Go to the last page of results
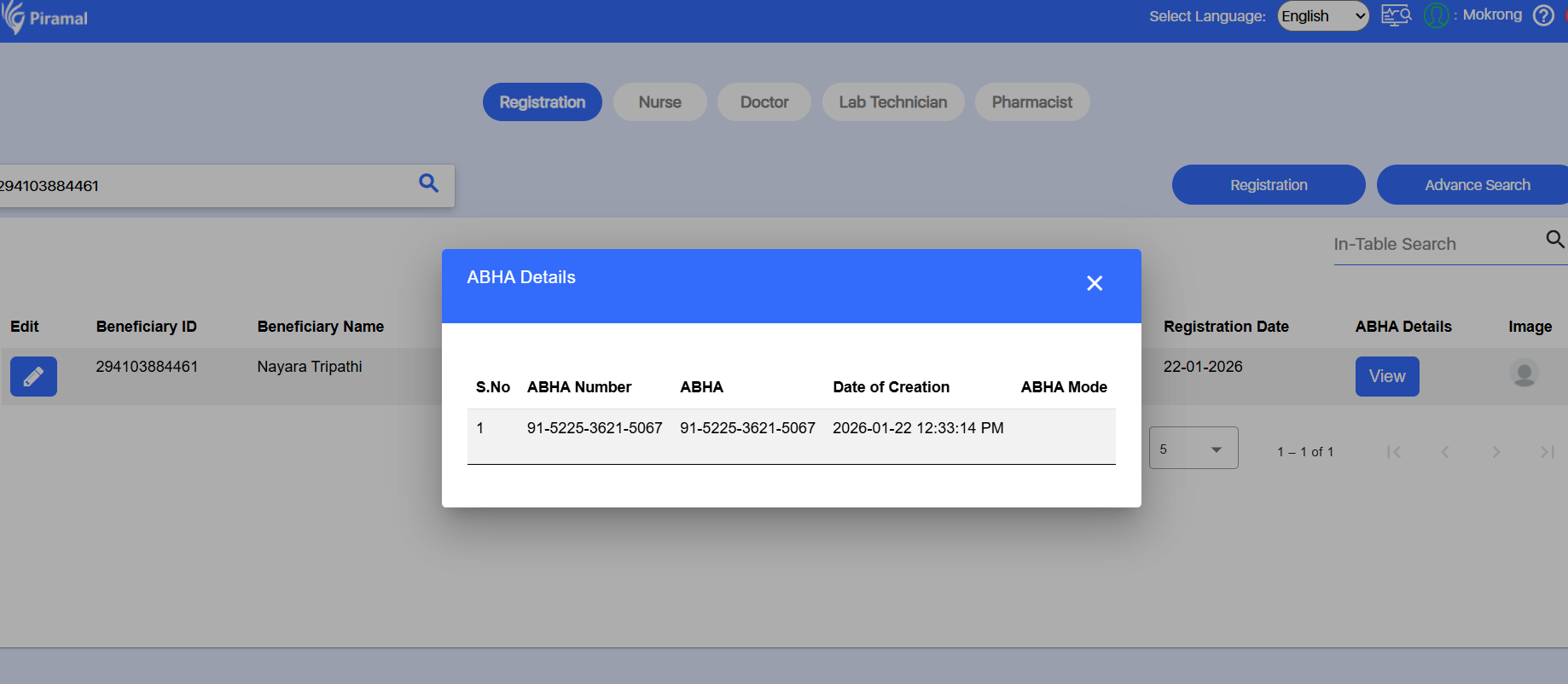 tap(1546, 452)
